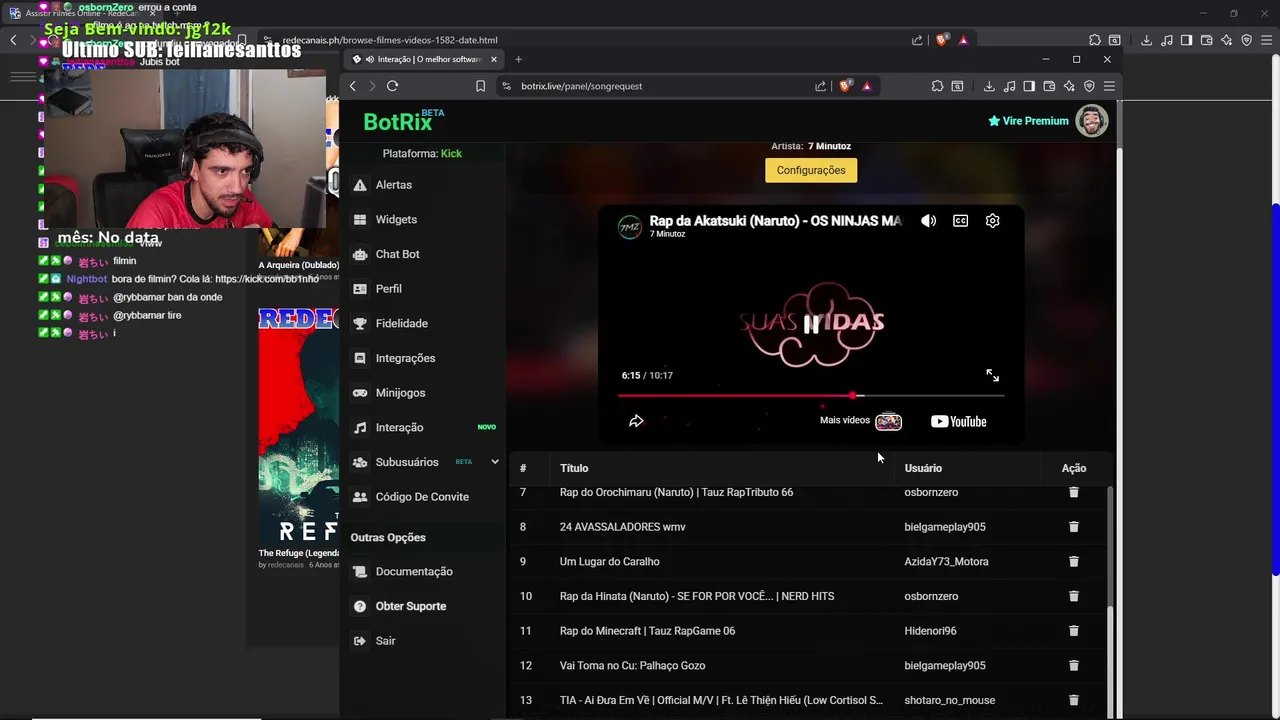Screen dimensions: 1280x720
Task: Delete the TIA - Ai Đưa Em Về request
Action: point(1073,700)
